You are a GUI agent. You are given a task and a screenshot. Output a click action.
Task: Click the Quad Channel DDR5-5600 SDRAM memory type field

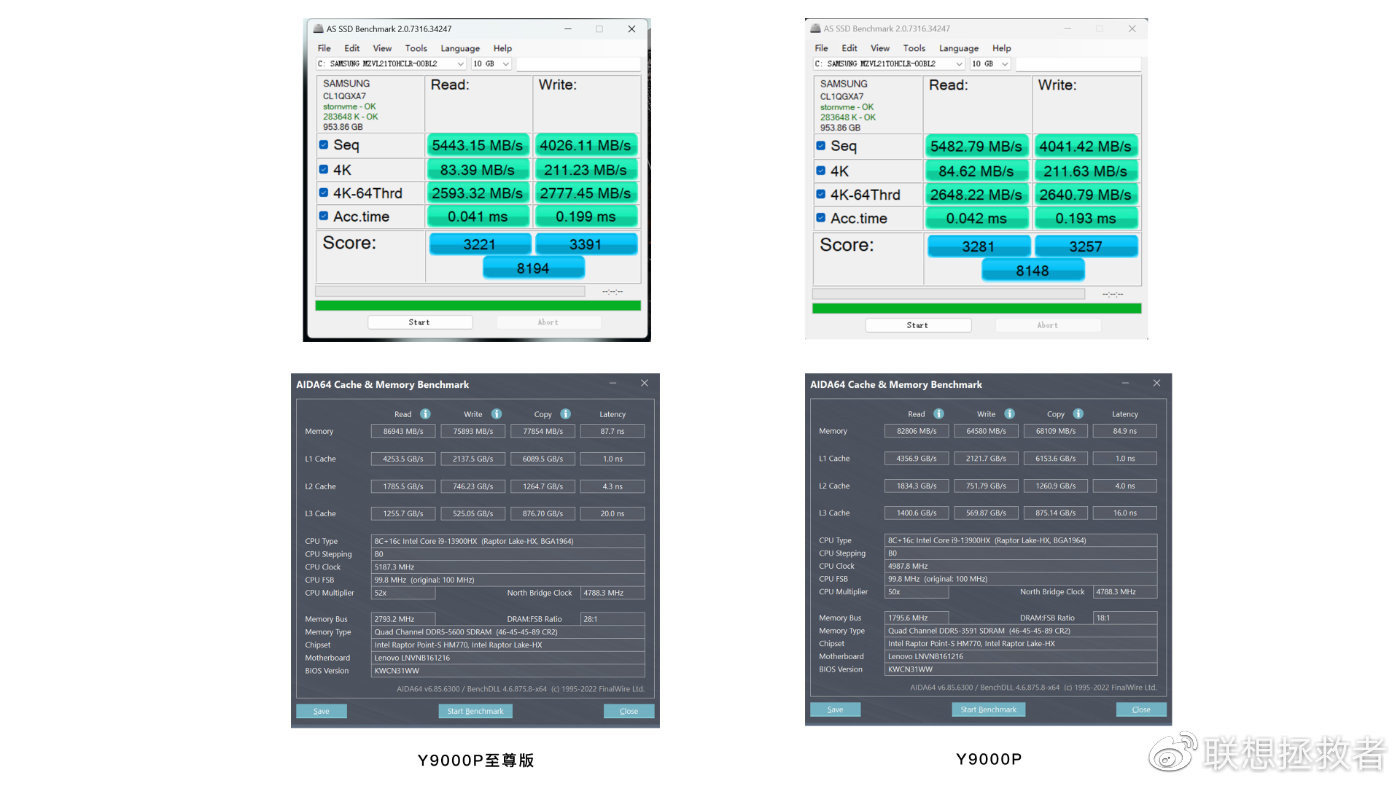[x=508, y=632]
